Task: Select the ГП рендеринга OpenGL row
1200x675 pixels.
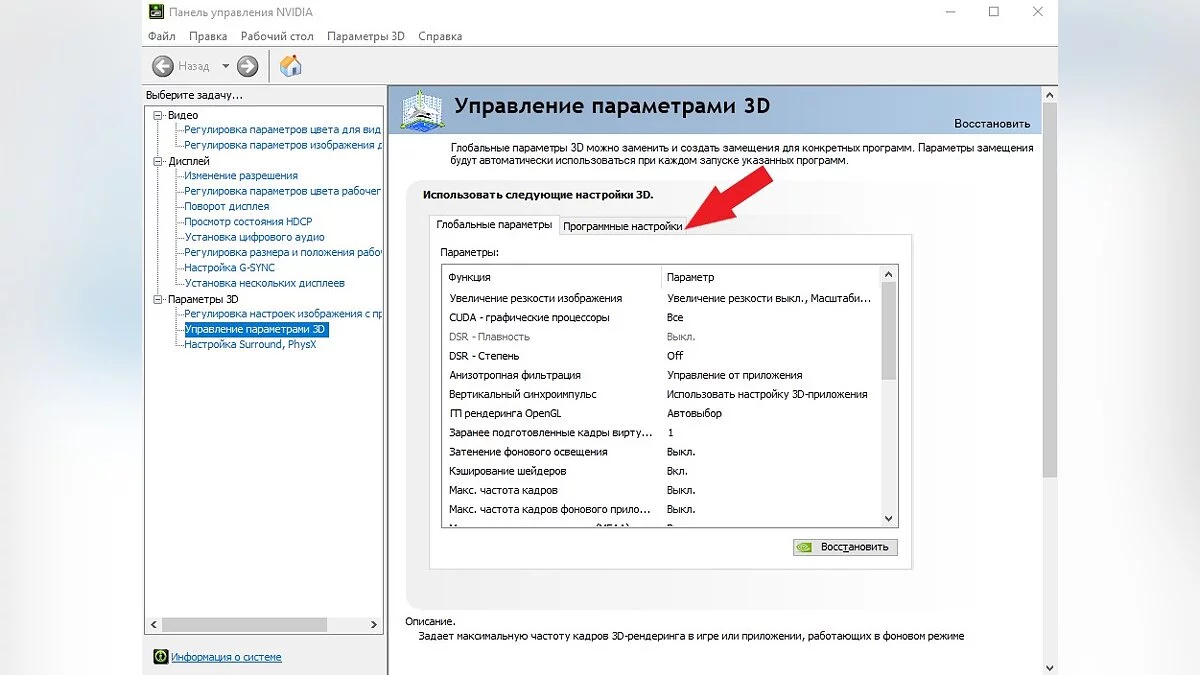Action: click(x=661, y=413)
